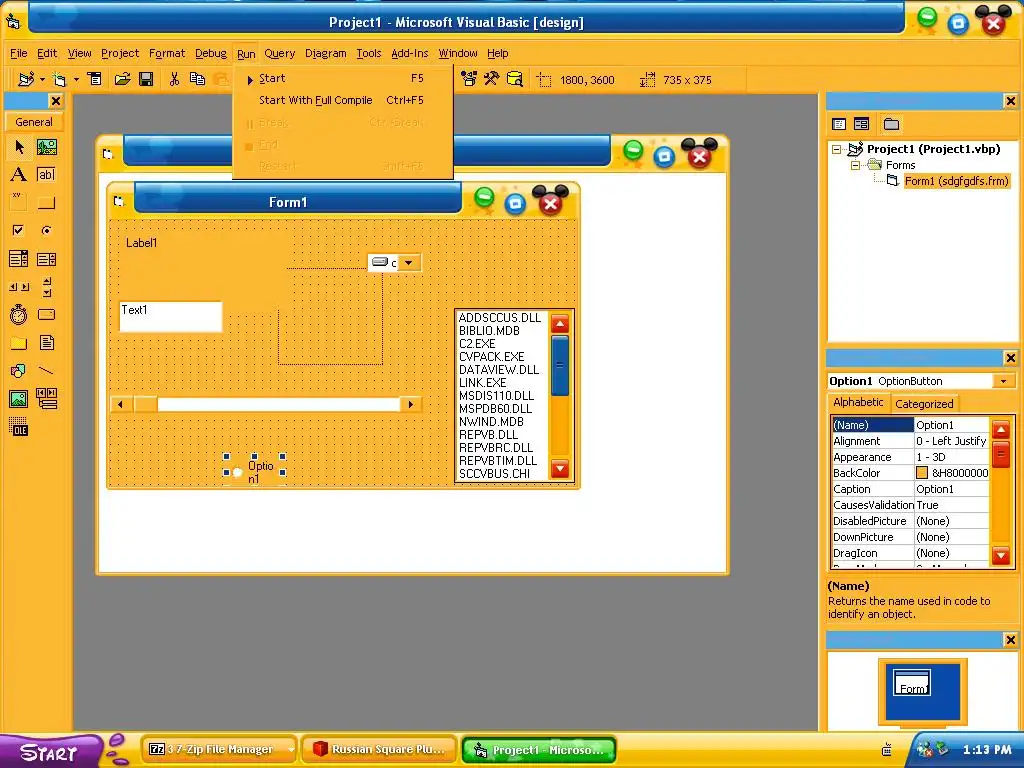Click the Cut scissors icon
This screenshot has width=1024, height=768.
point(174,79)
